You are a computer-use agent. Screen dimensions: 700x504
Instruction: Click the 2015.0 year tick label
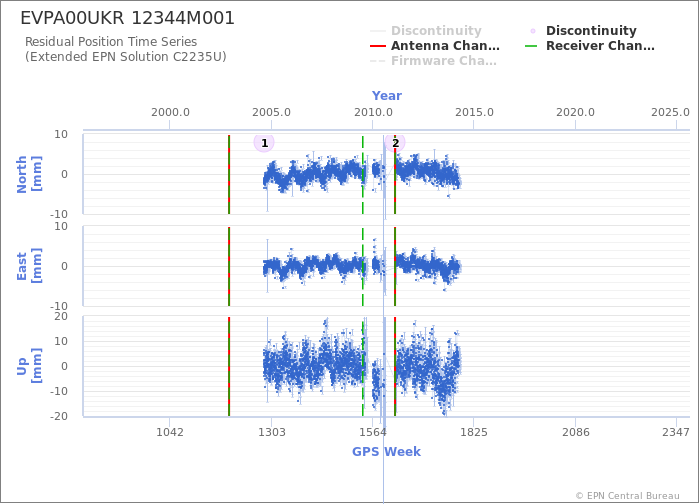tap(474, 112)
